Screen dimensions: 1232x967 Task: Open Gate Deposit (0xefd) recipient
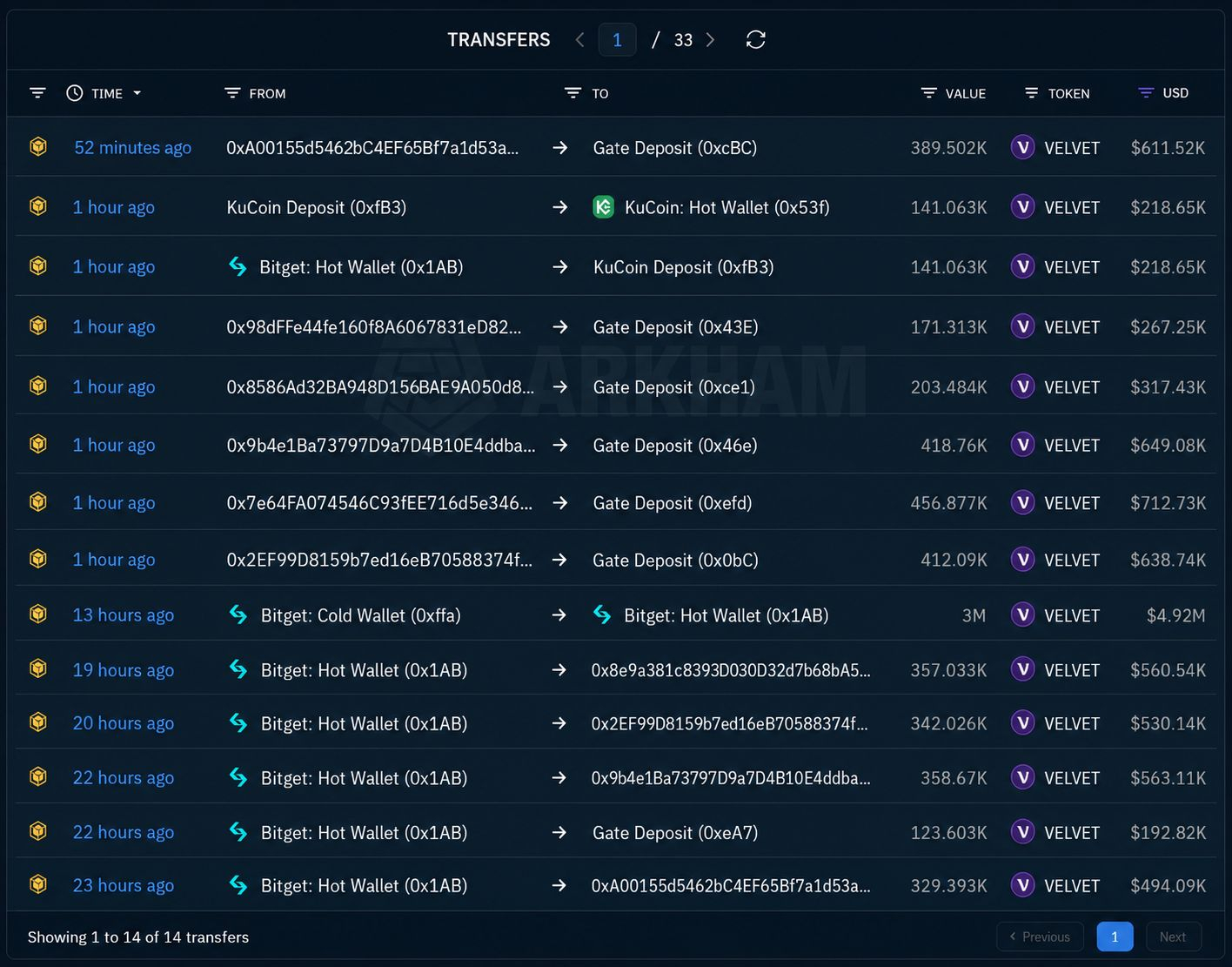(x=673, y=503)
